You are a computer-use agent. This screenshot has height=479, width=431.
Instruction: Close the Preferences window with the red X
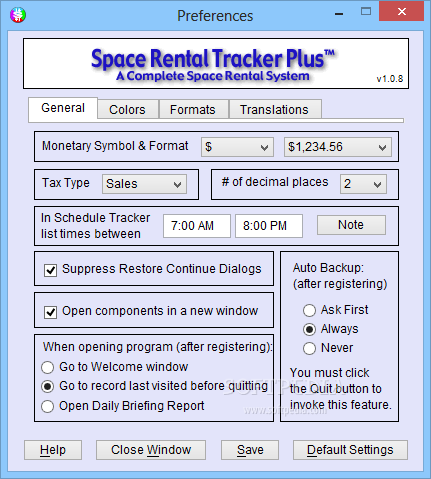click(402, 12)
